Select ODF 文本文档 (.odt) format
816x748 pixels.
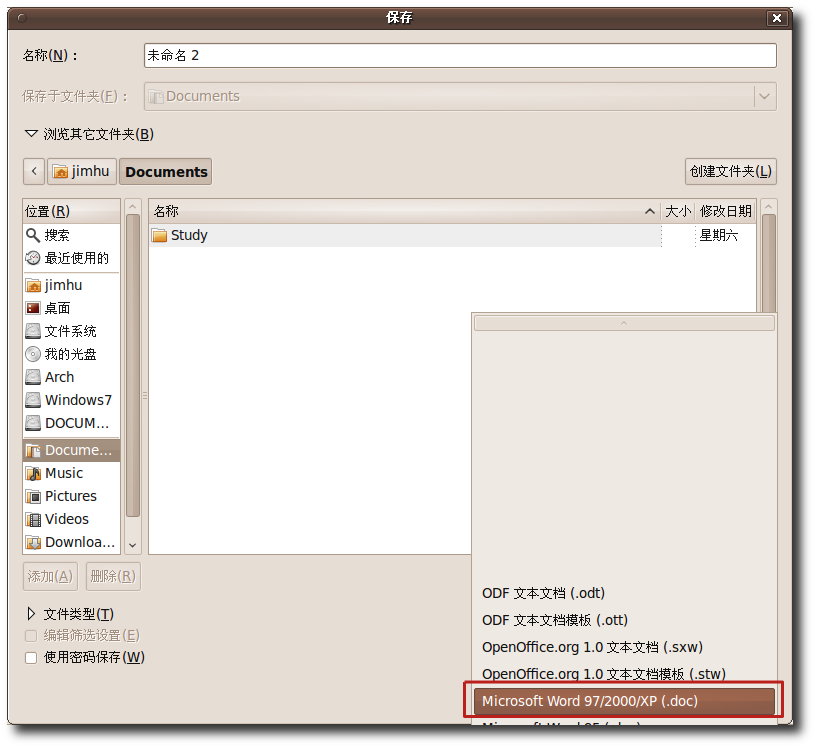(x=623, y=593)
